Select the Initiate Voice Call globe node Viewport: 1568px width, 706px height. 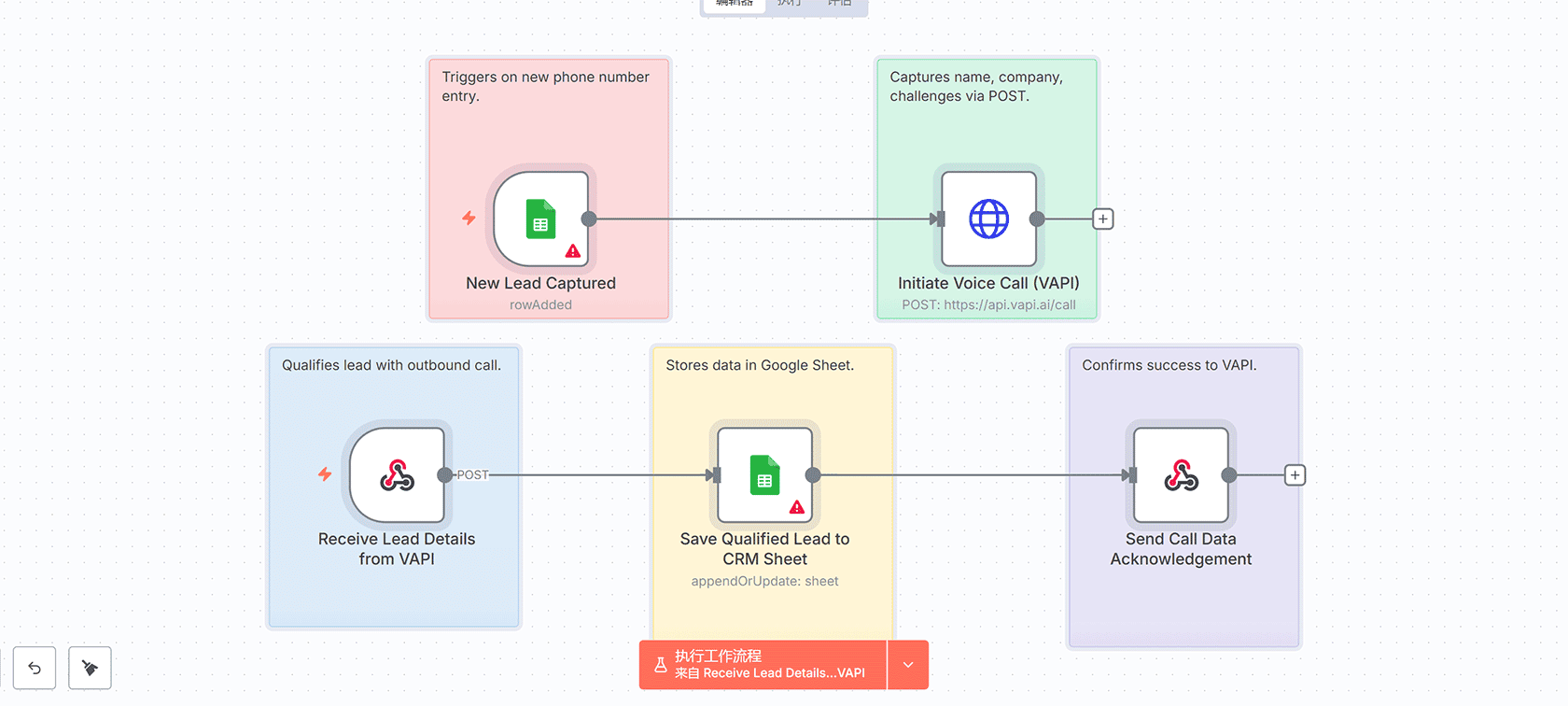(988, 219)
